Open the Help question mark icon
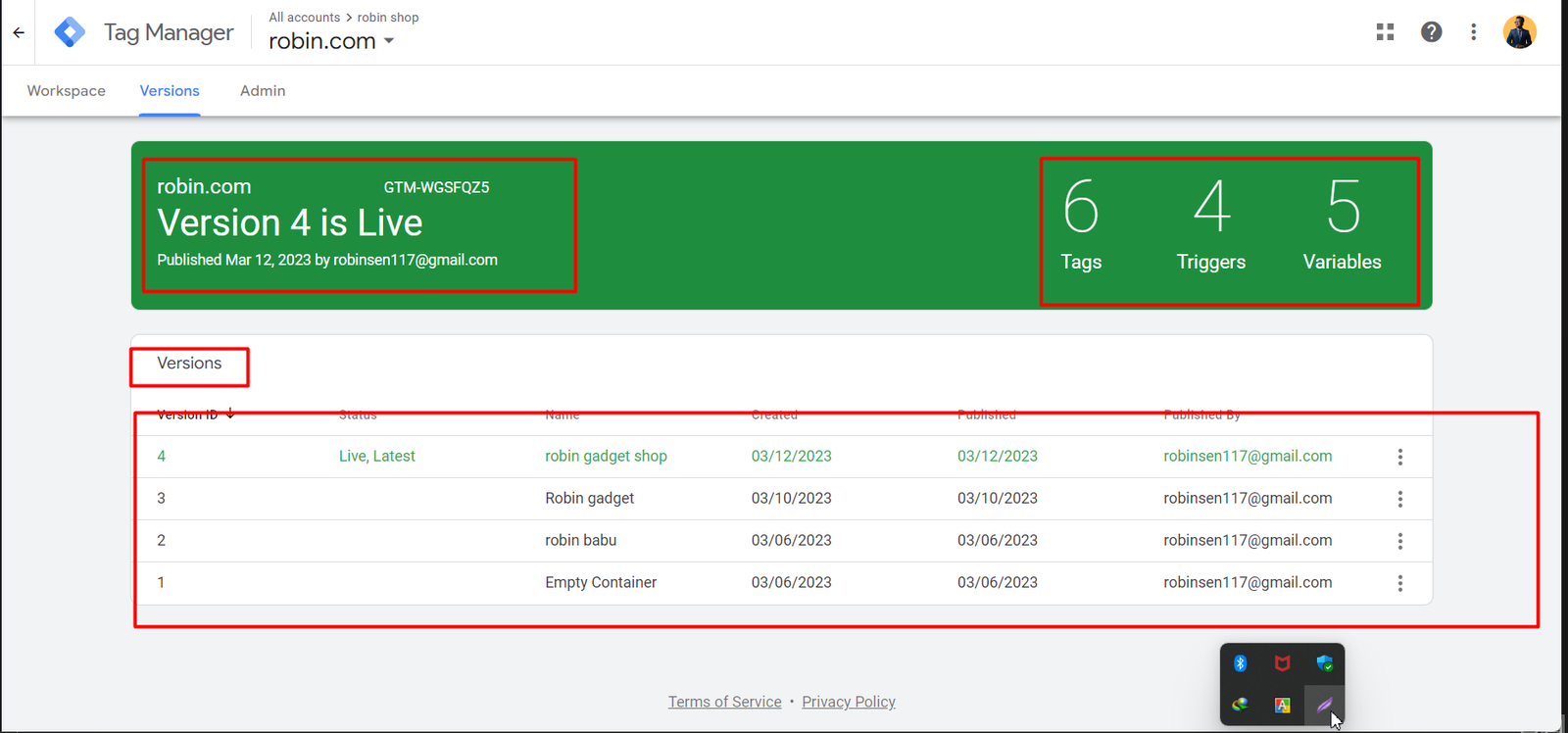This screenshot has height=733, width=1568. [1432, 32]
